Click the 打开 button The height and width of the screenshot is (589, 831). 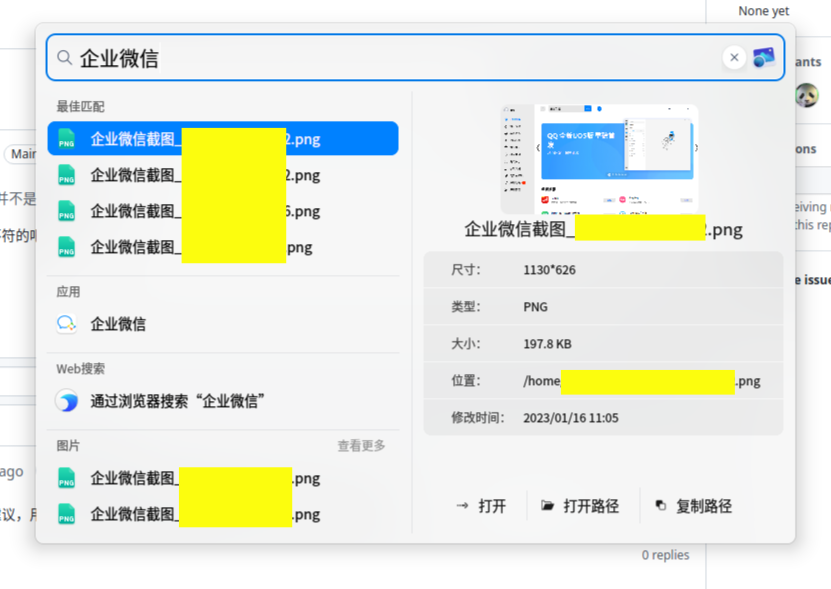[x=481, y=506]
